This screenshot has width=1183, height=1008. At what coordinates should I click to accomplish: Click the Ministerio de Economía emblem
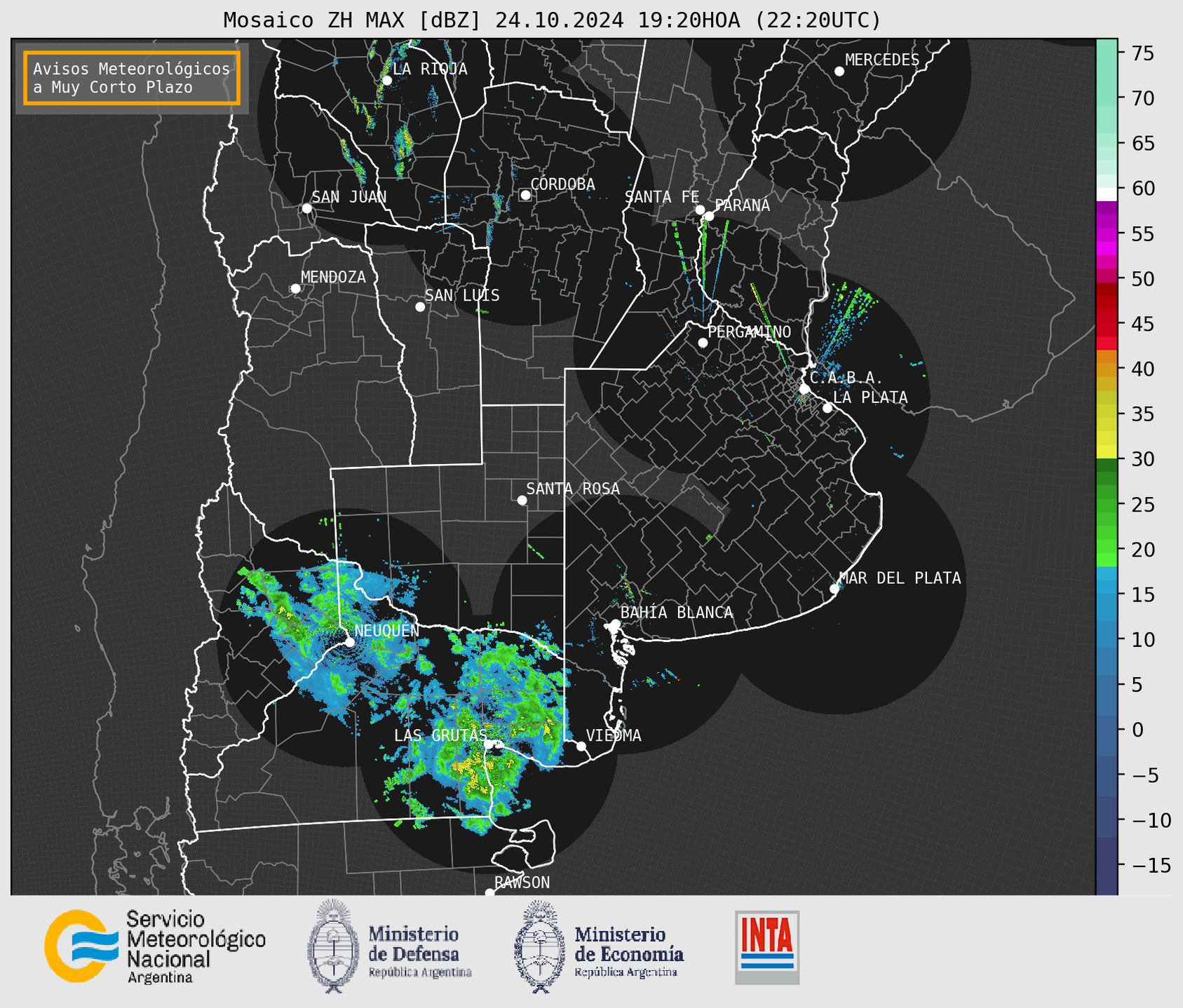click(x=539, y=946)
